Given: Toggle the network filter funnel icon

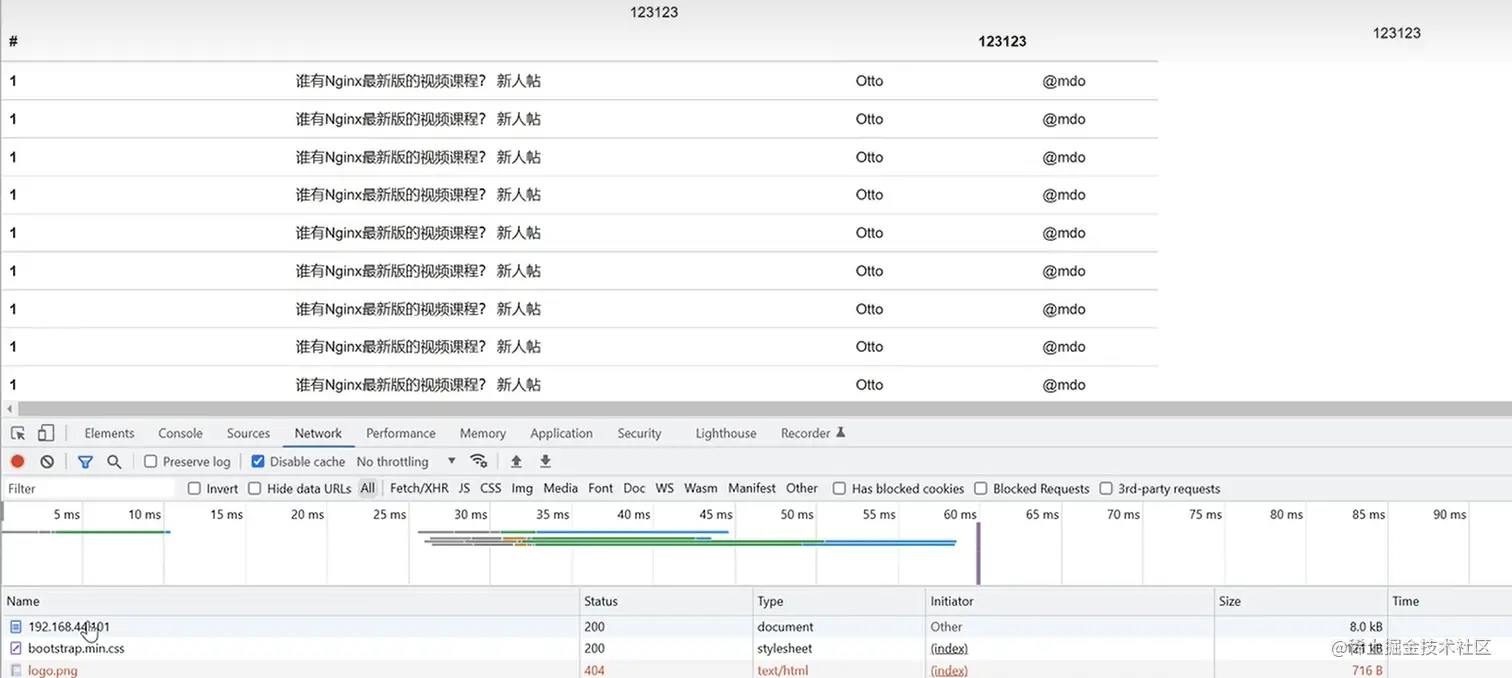Looking at the screenshot, I should pos(85,461).
